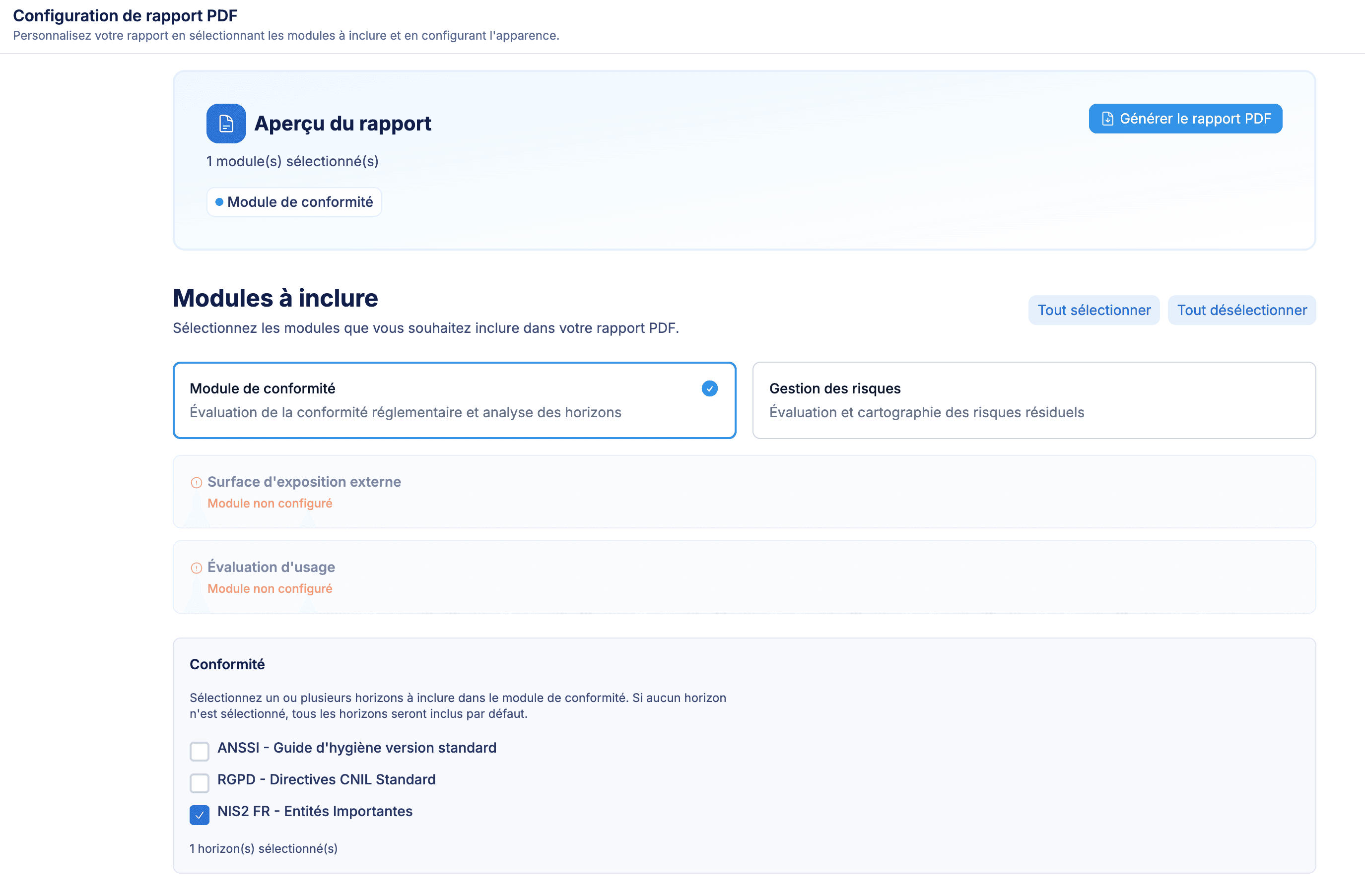The width and height of the screenshot is (1365, 896).
Task: Click Tout désélectionner
Action: [1241, 310]
